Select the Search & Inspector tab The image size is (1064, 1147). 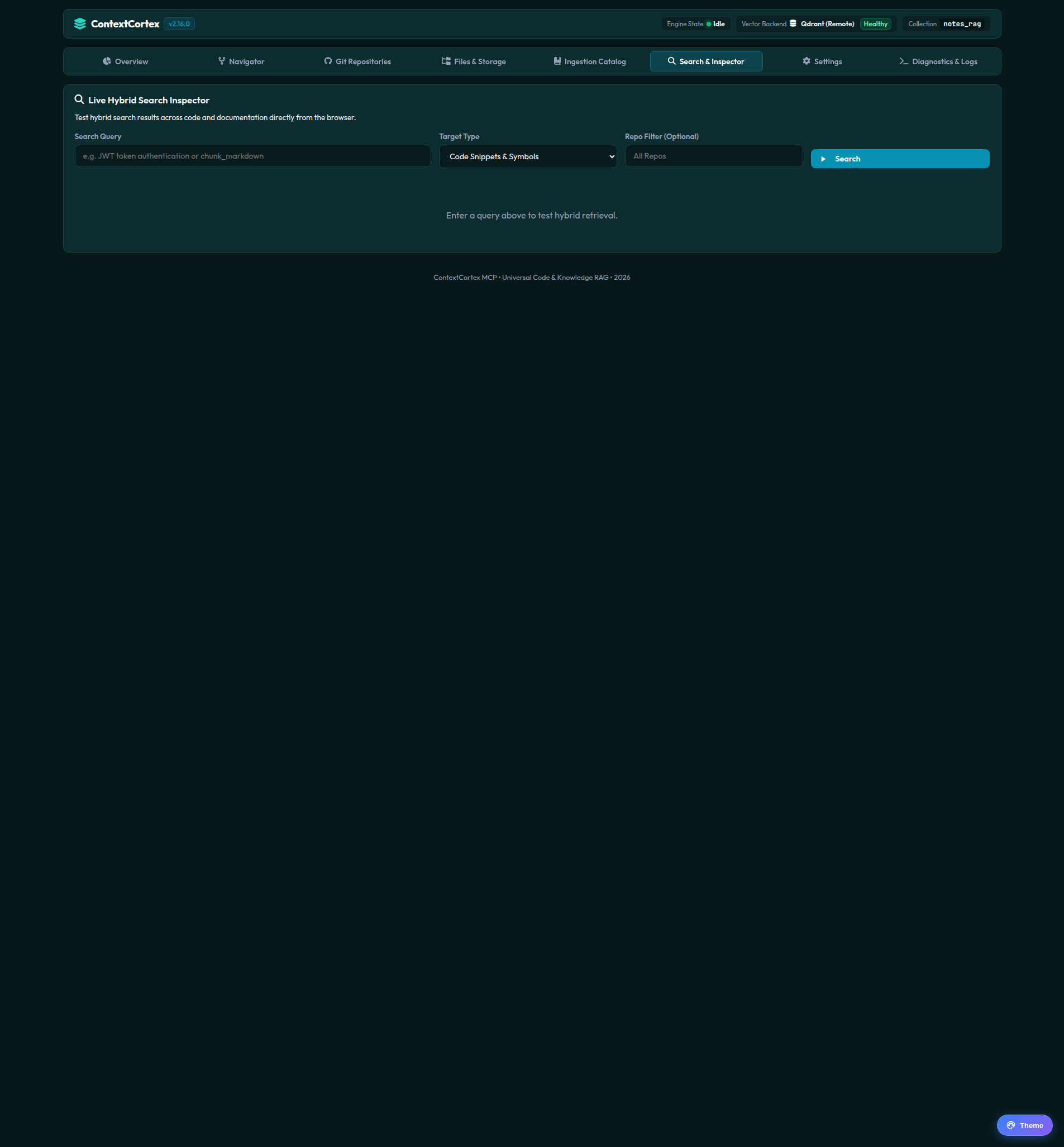[707, 61]
